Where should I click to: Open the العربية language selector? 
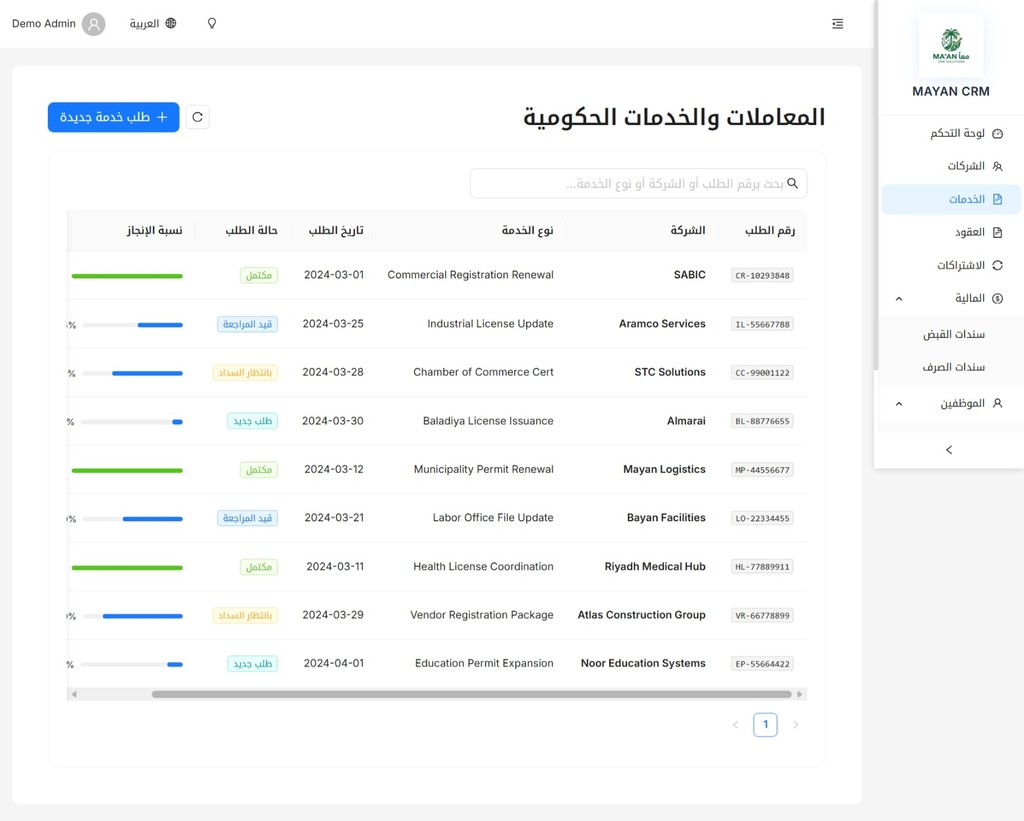click(145, 23)
